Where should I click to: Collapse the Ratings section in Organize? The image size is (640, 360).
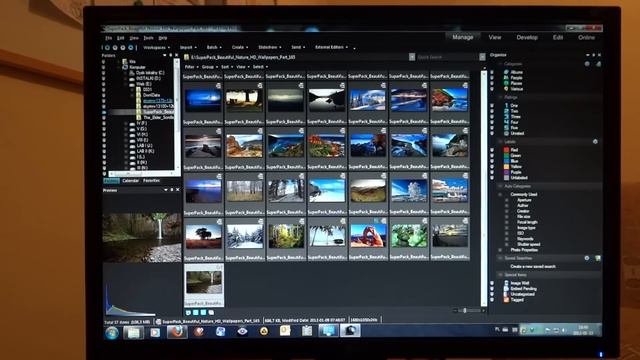[501, 98]
